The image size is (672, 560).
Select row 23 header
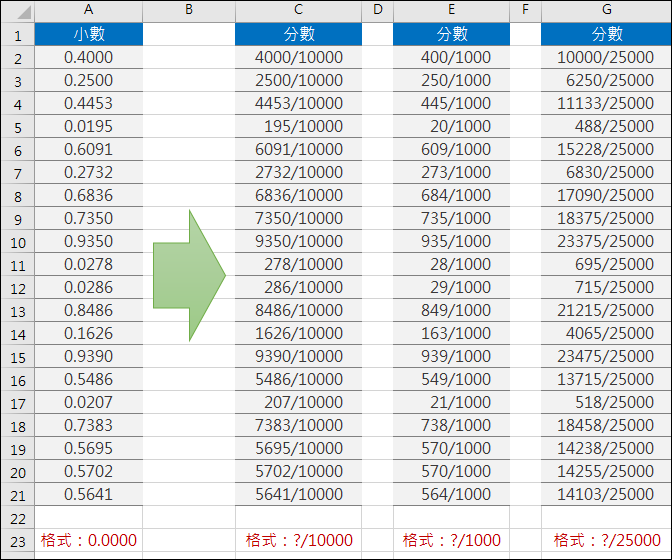click(x=18, y=541)
